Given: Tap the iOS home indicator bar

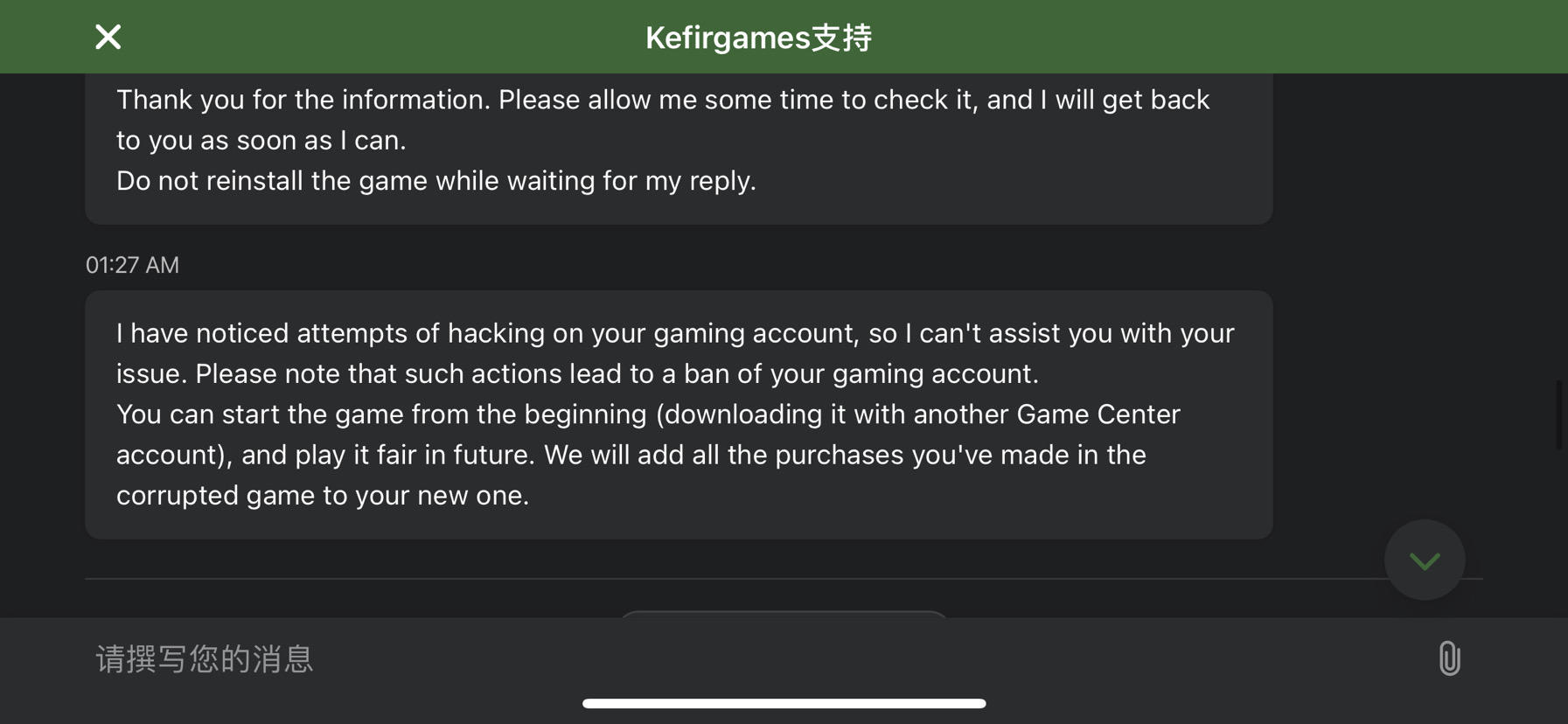Looking at the screenshot, I should (x=784, y=703).
